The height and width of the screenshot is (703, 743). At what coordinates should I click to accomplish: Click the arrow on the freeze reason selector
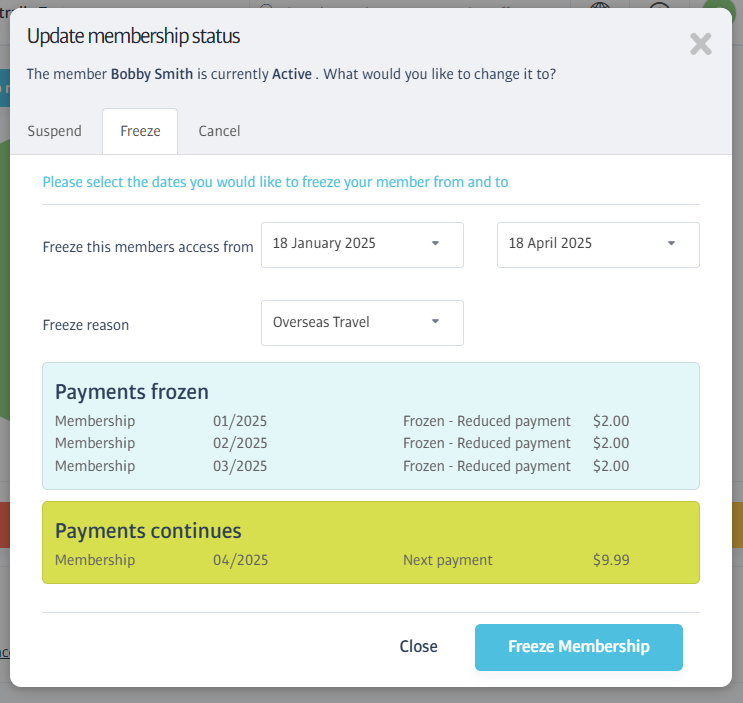[435, 322]
